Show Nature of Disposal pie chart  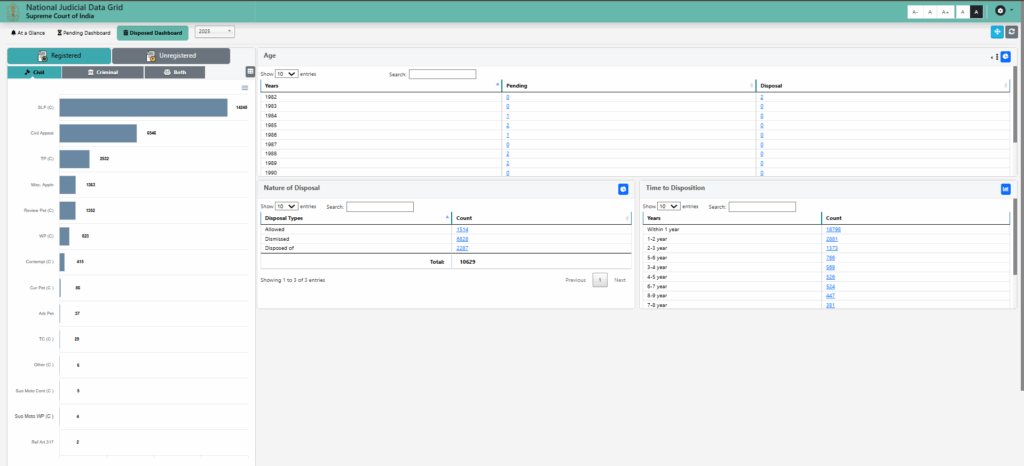click(623, 189)
